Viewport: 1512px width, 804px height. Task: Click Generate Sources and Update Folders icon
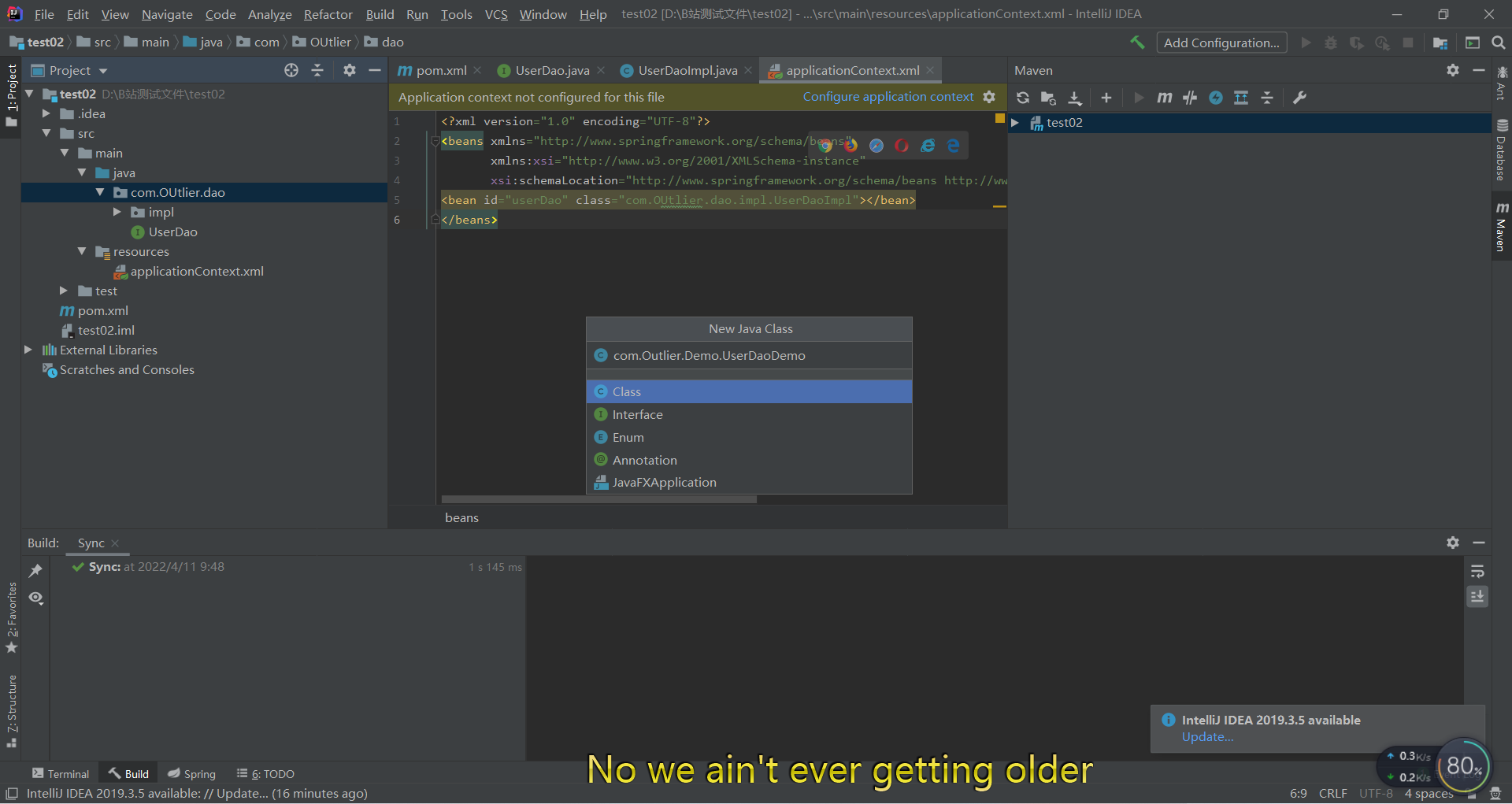point(1048,98)
